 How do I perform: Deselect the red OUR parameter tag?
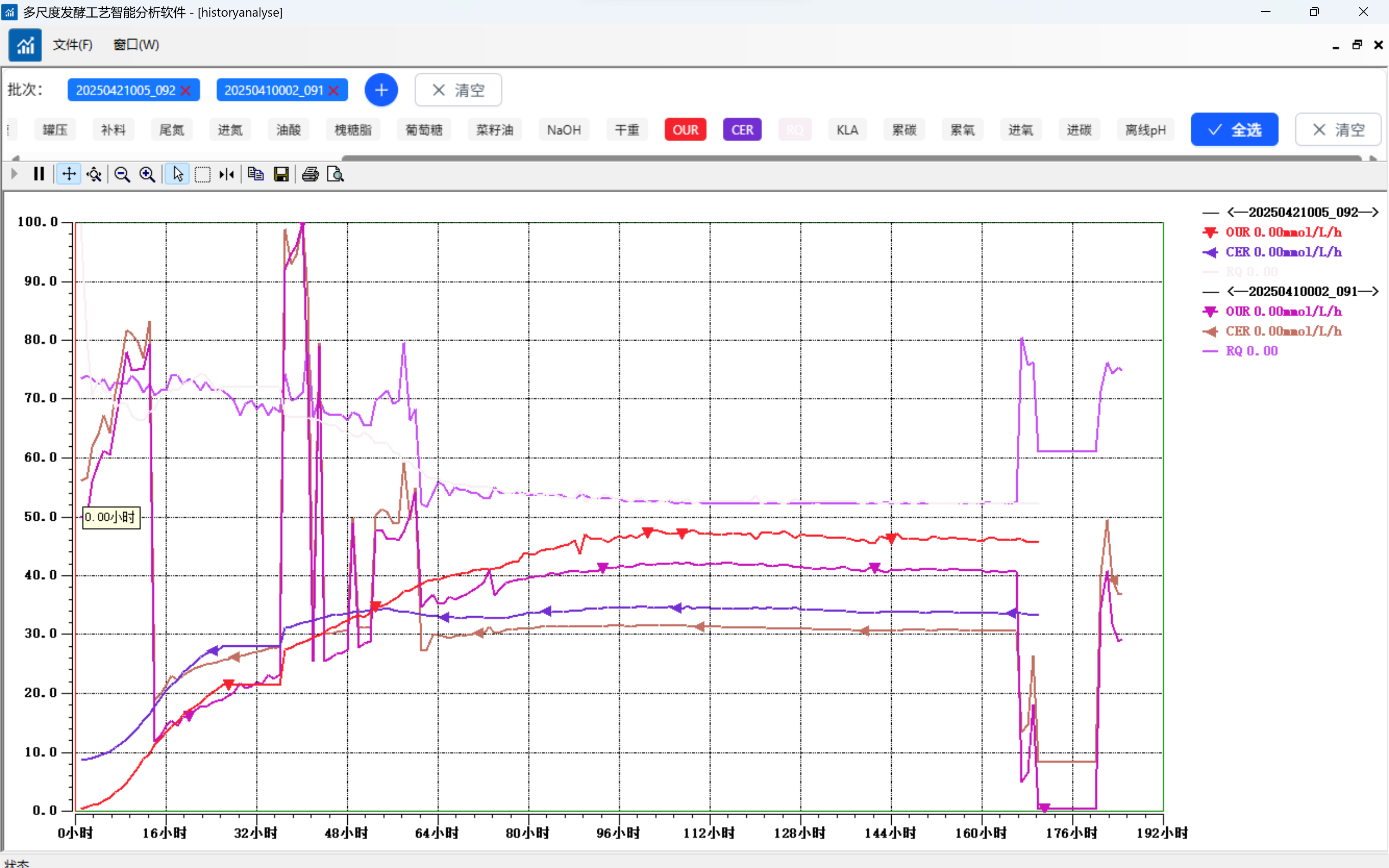(685, 130)
